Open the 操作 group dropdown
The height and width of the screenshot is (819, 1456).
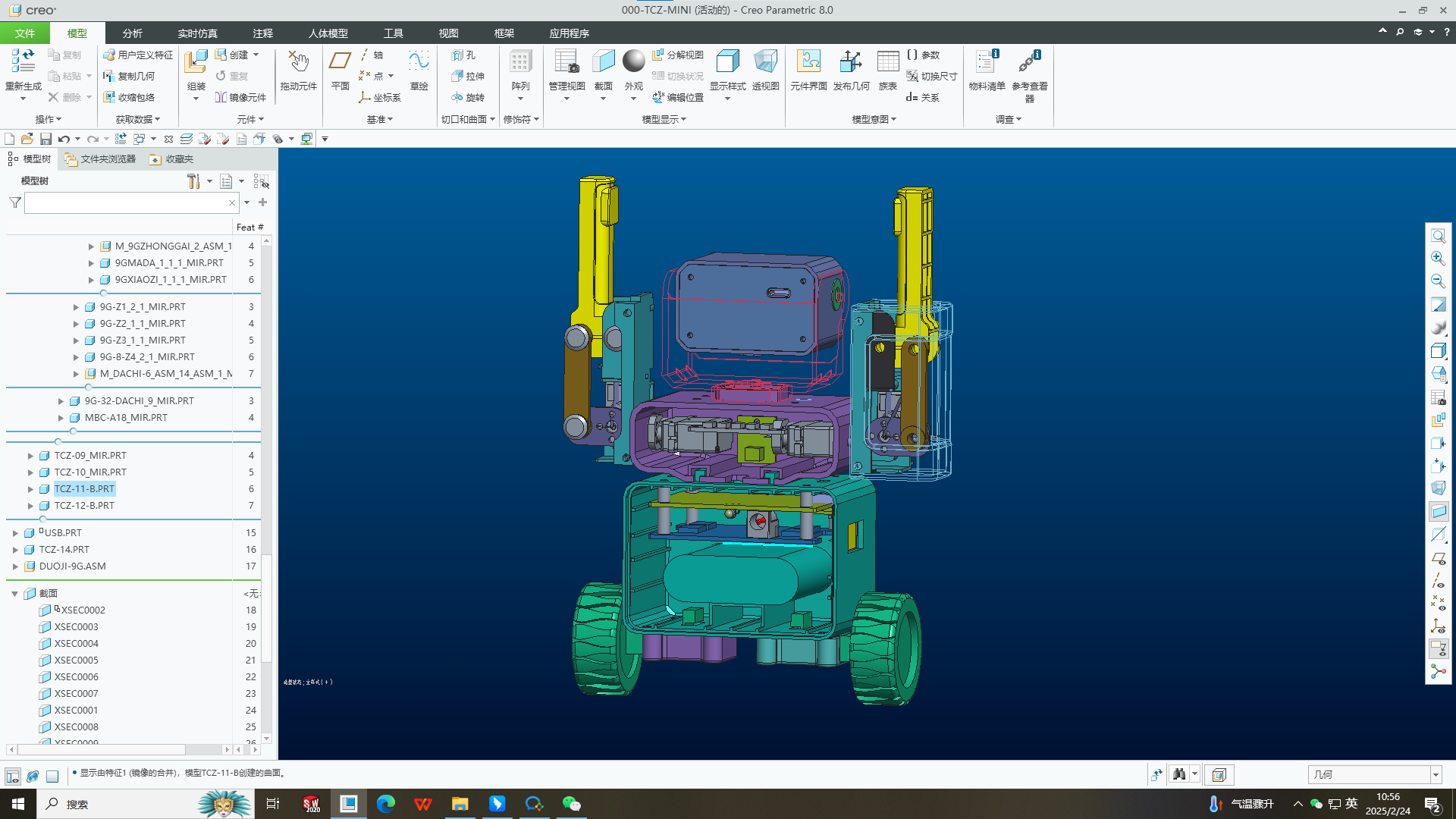[x=48, y=119]
